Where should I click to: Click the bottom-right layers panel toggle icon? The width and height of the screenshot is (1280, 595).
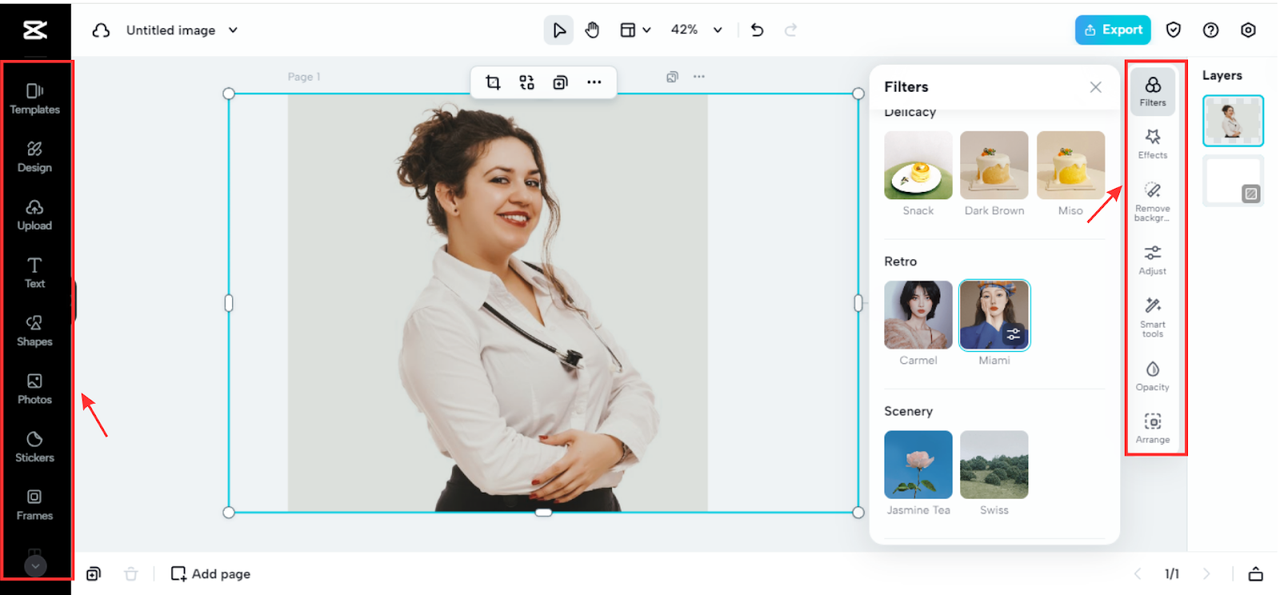tap(1256, 574)
